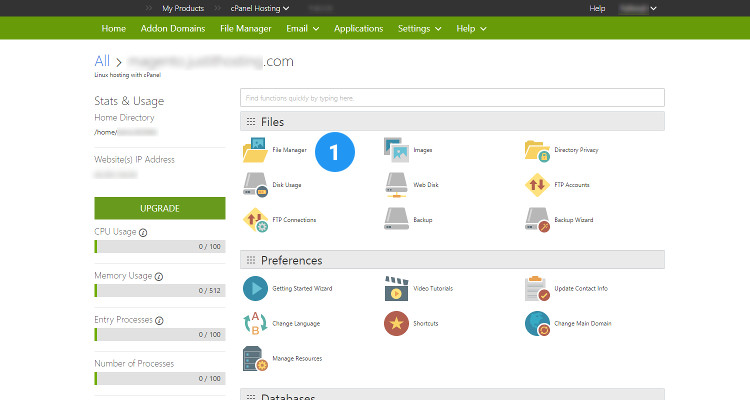The width and height of the screenshot is (750, 400).
Task: Open the Shortcuts star icon
Action: click(396, 323)
